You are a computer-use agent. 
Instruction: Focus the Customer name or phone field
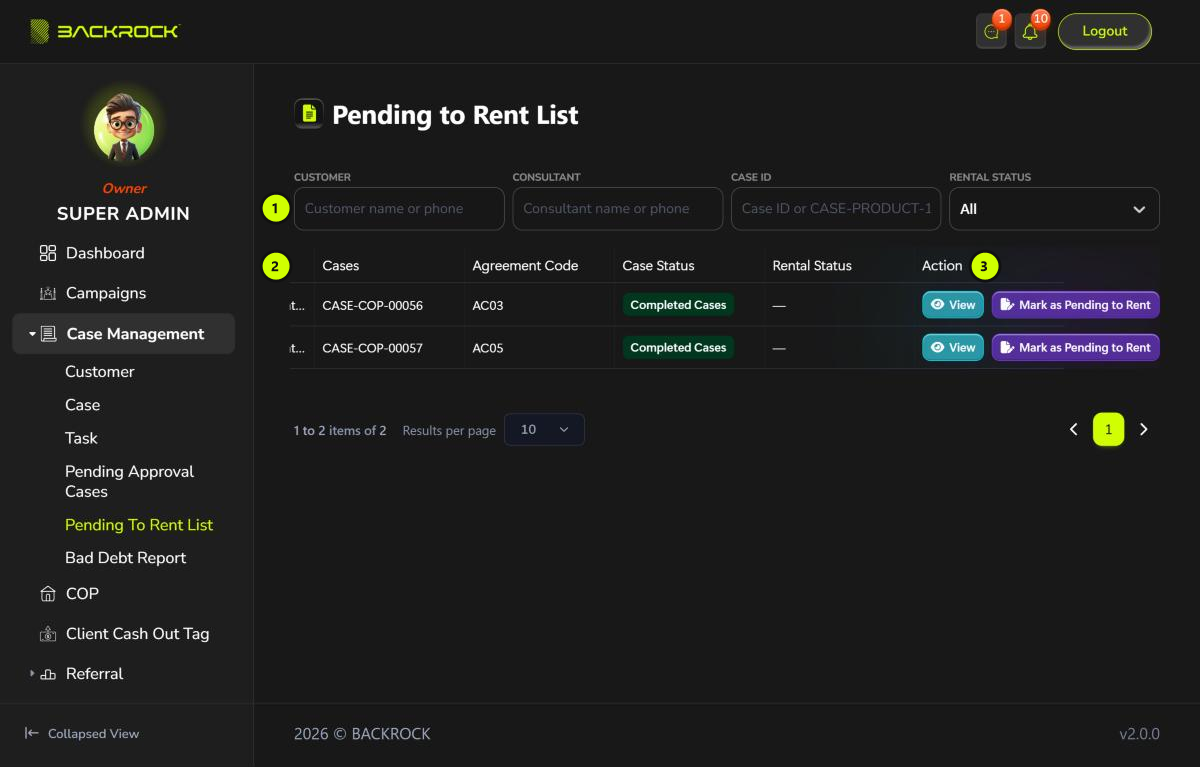(399, 209)
